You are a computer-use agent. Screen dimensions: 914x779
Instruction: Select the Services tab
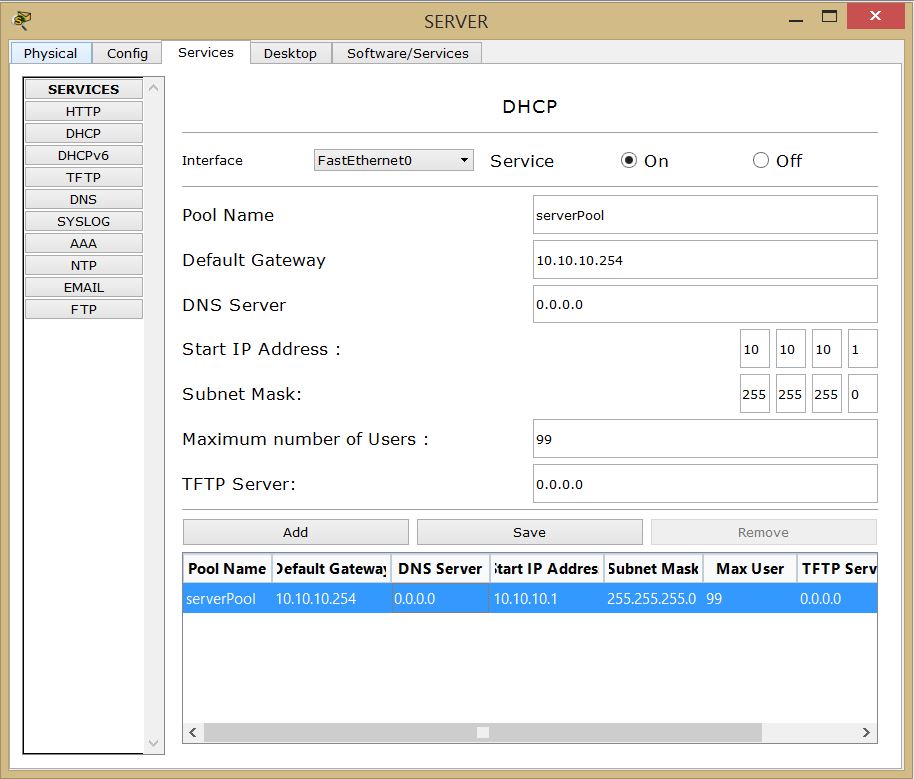[x=206, y=52]
